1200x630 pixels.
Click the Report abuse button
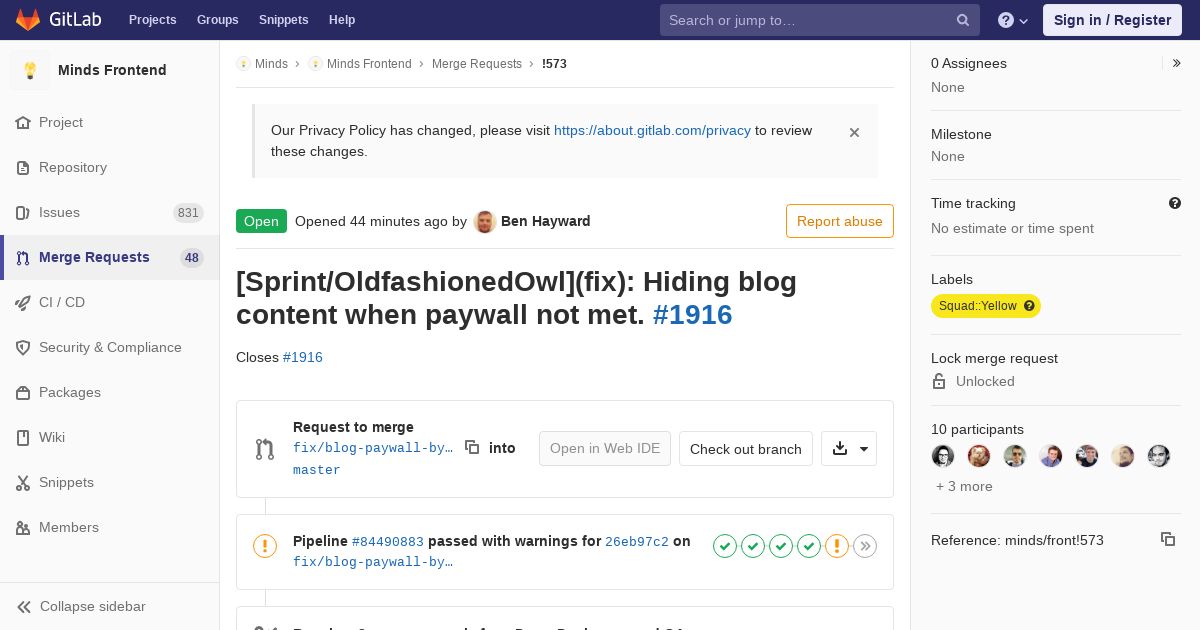click(840, 221)
